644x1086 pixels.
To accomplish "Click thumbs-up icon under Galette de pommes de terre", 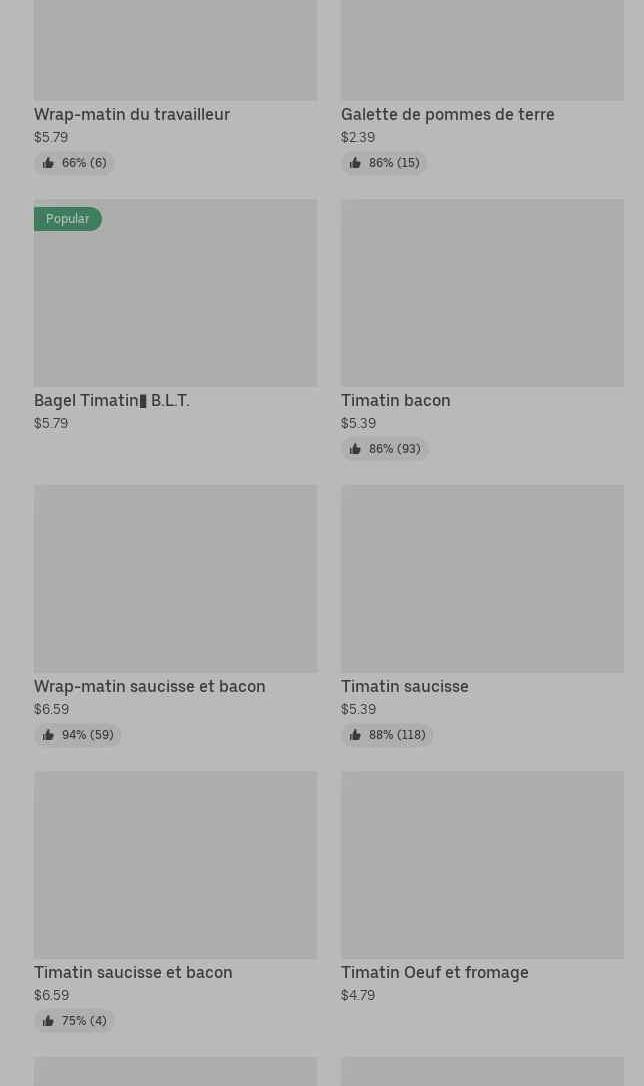I will point(355,163).
